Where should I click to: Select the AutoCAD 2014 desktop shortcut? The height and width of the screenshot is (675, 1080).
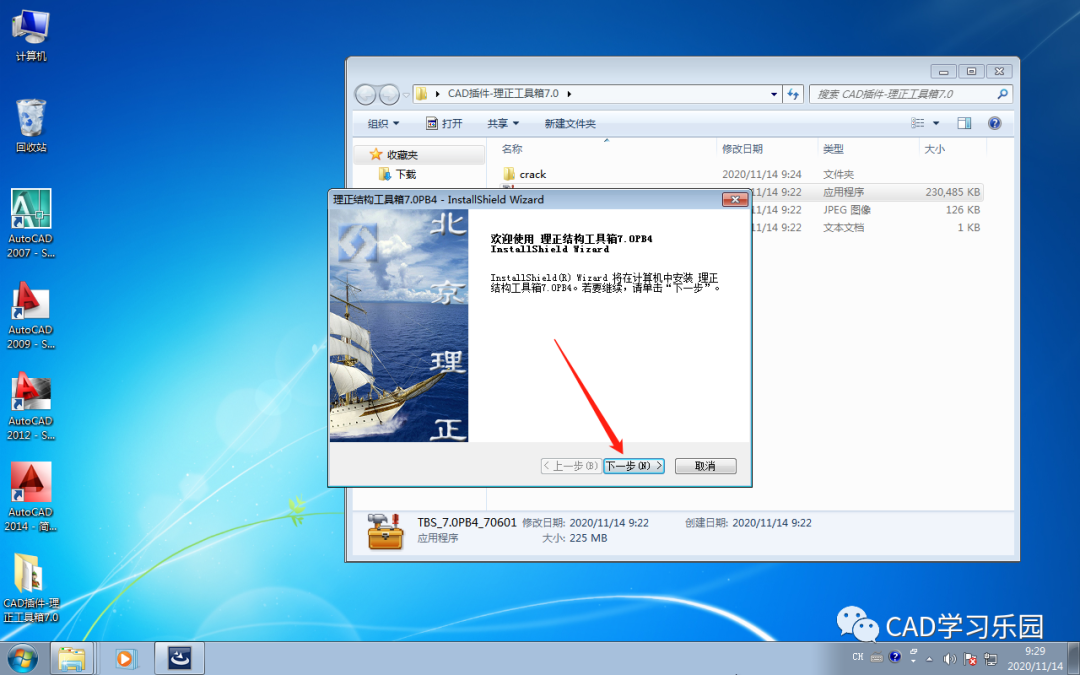[x=31, y=497]
